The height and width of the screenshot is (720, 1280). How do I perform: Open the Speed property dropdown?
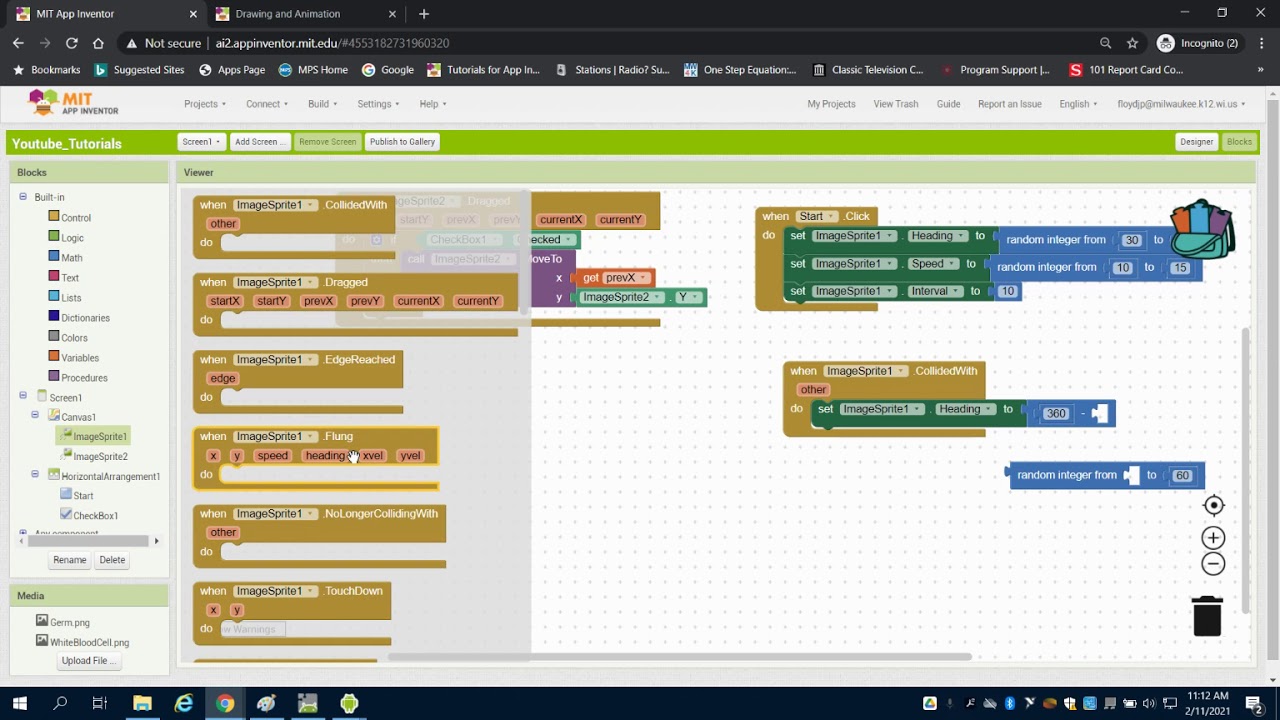click(932, 264)
